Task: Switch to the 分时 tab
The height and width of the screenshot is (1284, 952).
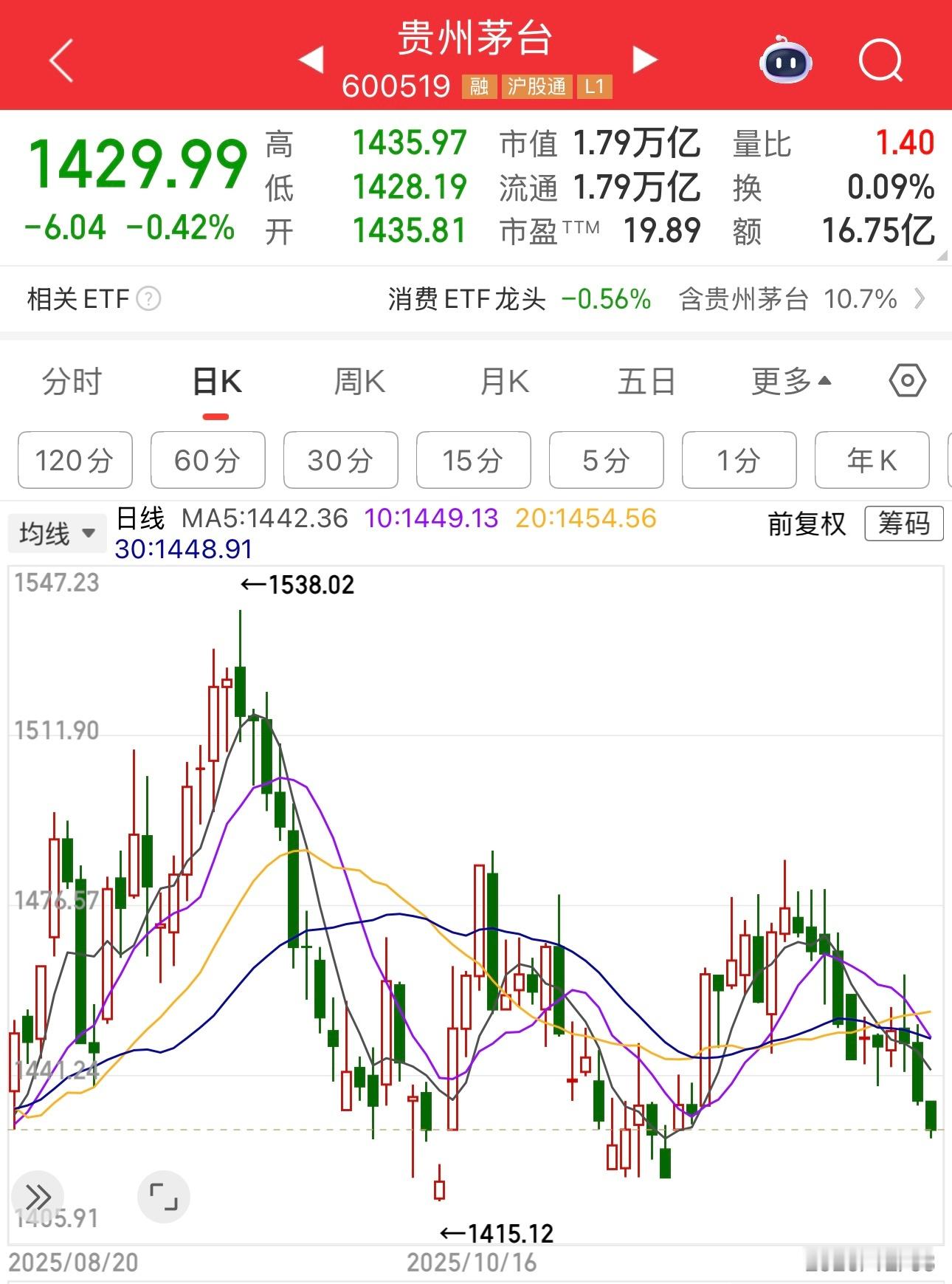Action: (x=72, y=382)
